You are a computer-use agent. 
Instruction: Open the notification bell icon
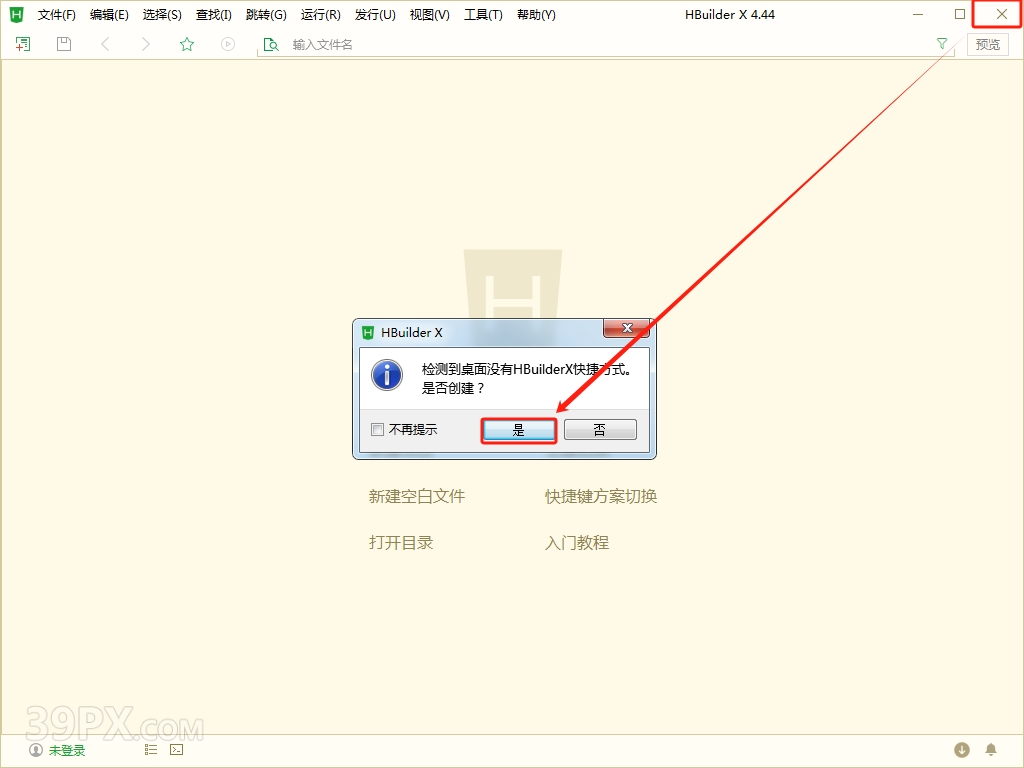pos(991,750)
